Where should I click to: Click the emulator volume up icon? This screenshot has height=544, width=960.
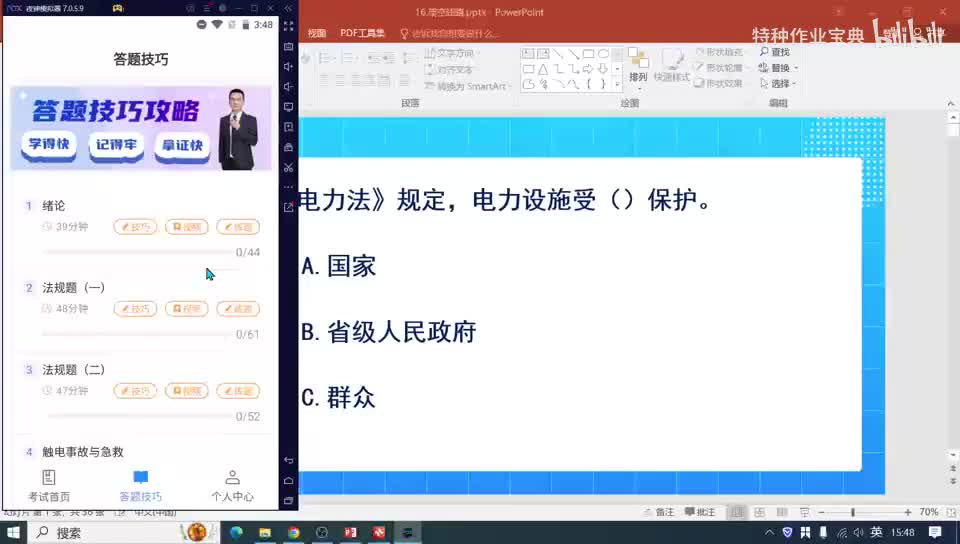(288, 67)
